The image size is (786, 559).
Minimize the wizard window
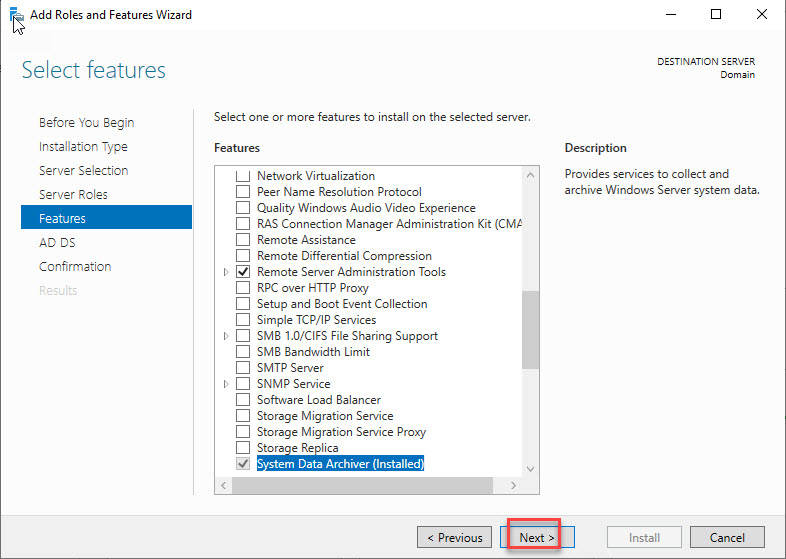coord(669,15)
